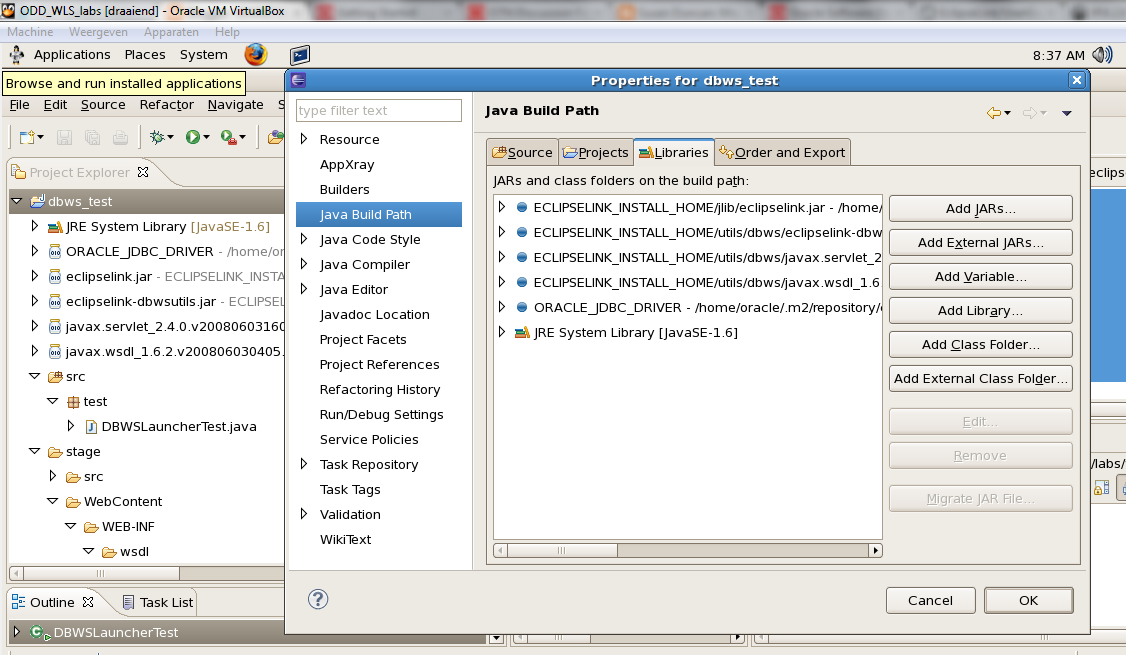The image size is (1126, 655).
Task: Open the Run configurations dropdown arrow
Action: click(206, 137)
